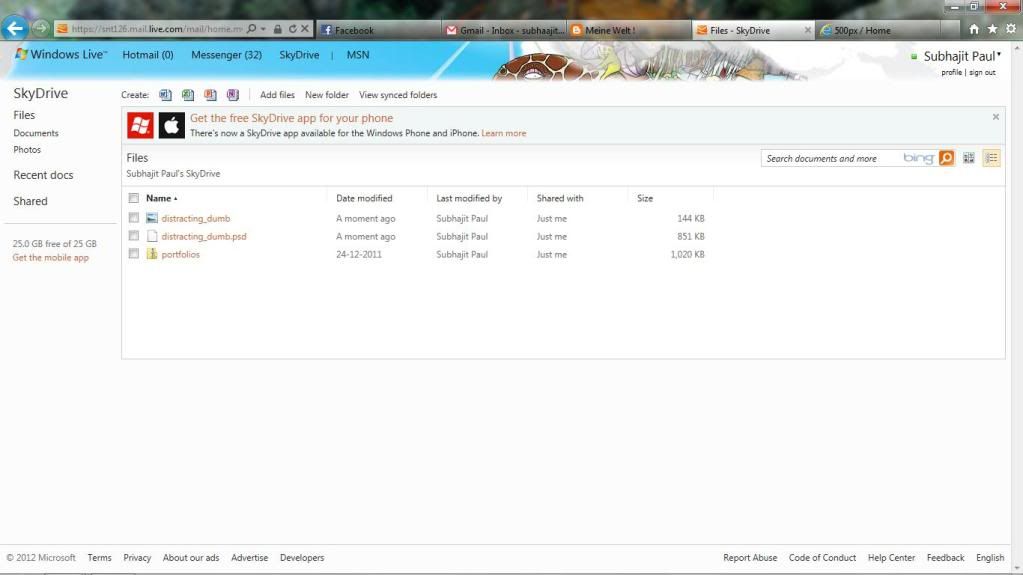Tick the select-all checkbox in header

pyautogui.click(x=134, y=198)
